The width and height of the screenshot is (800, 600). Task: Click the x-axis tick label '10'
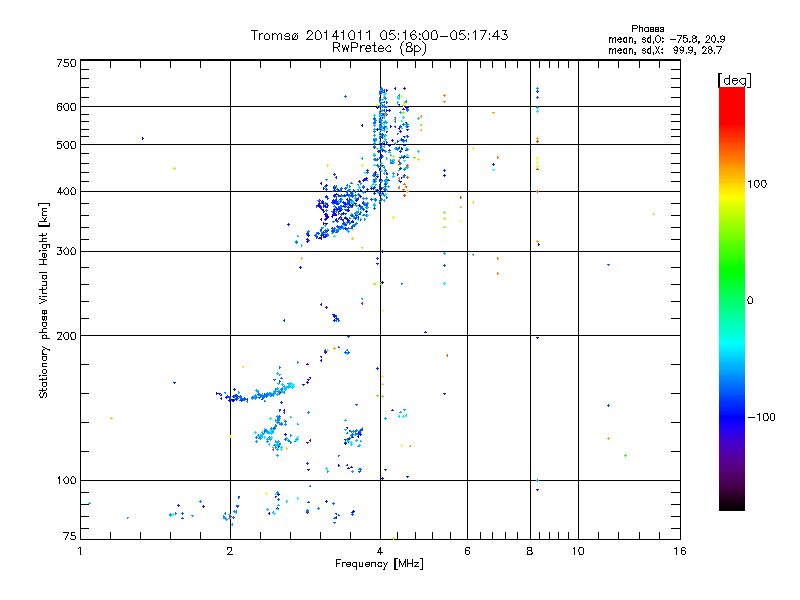click(x=578, y=551)
